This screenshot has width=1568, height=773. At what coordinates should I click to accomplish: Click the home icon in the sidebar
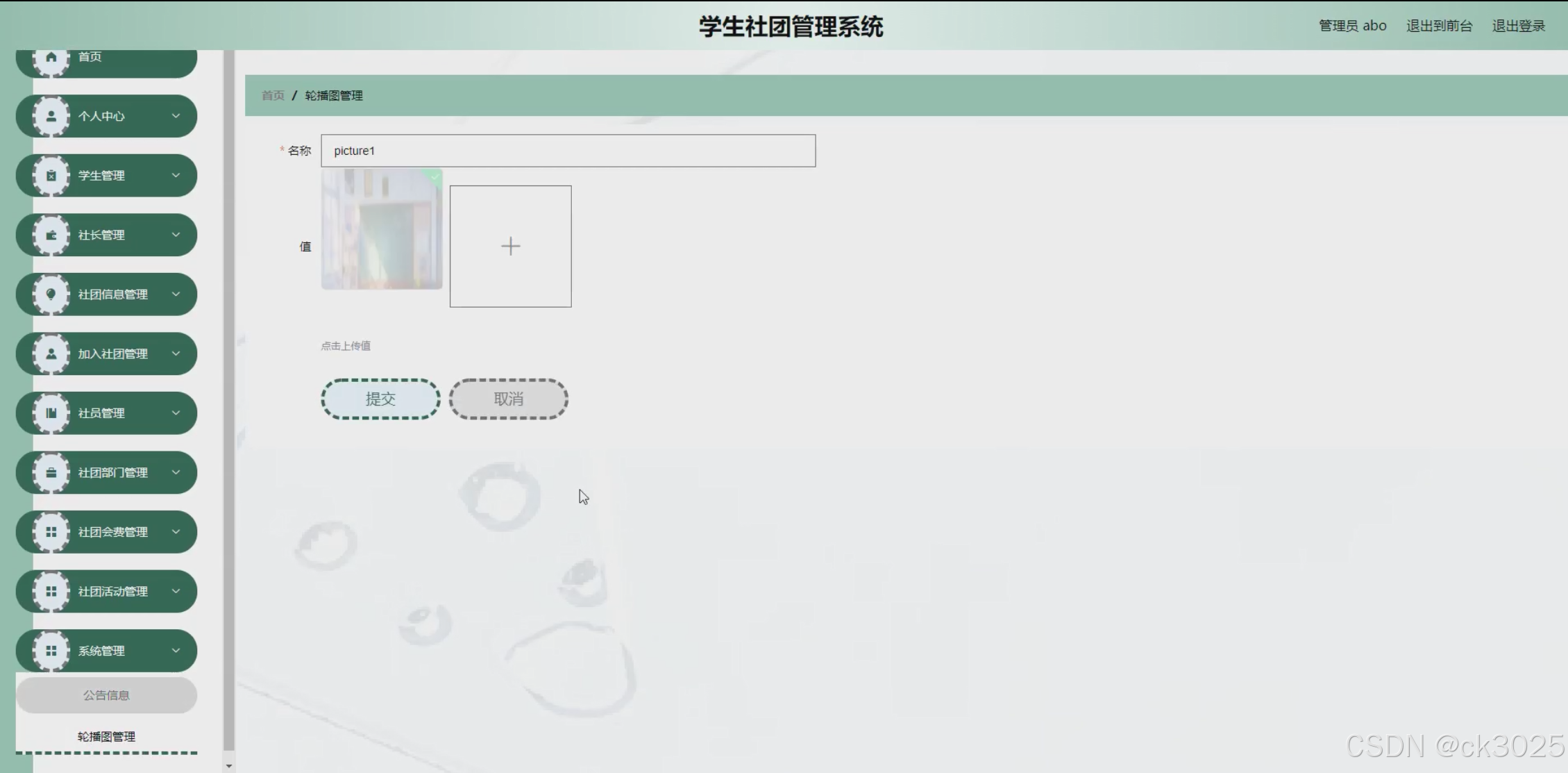click(51, 58)
